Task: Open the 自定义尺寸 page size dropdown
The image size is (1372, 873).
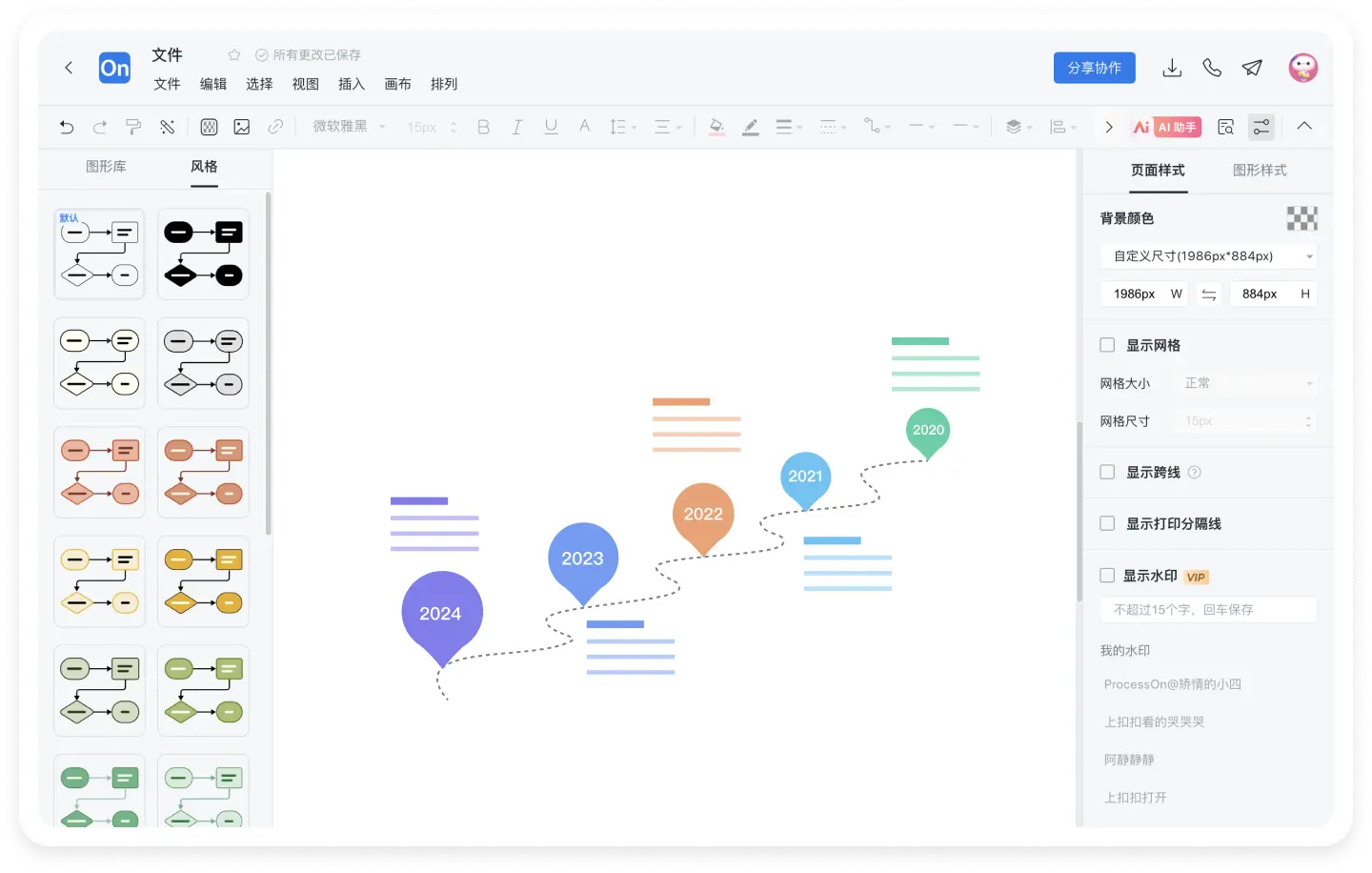Action: click(x=1208, y=256)
